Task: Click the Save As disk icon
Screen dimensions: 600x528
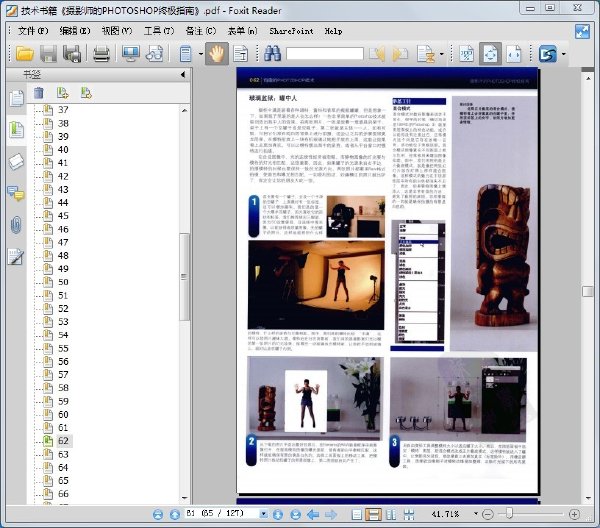Action: click(72, 54)
